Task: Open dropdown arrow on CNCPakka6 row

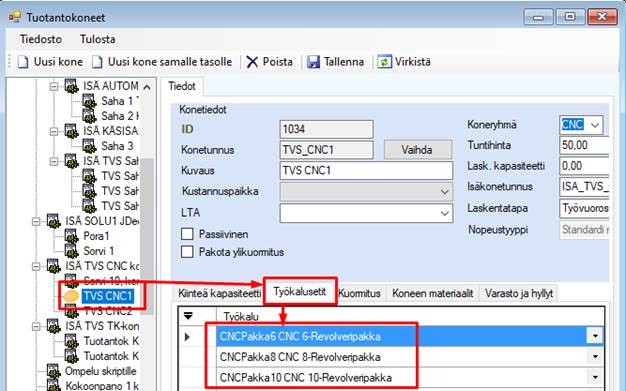Action: click(595, 336)
